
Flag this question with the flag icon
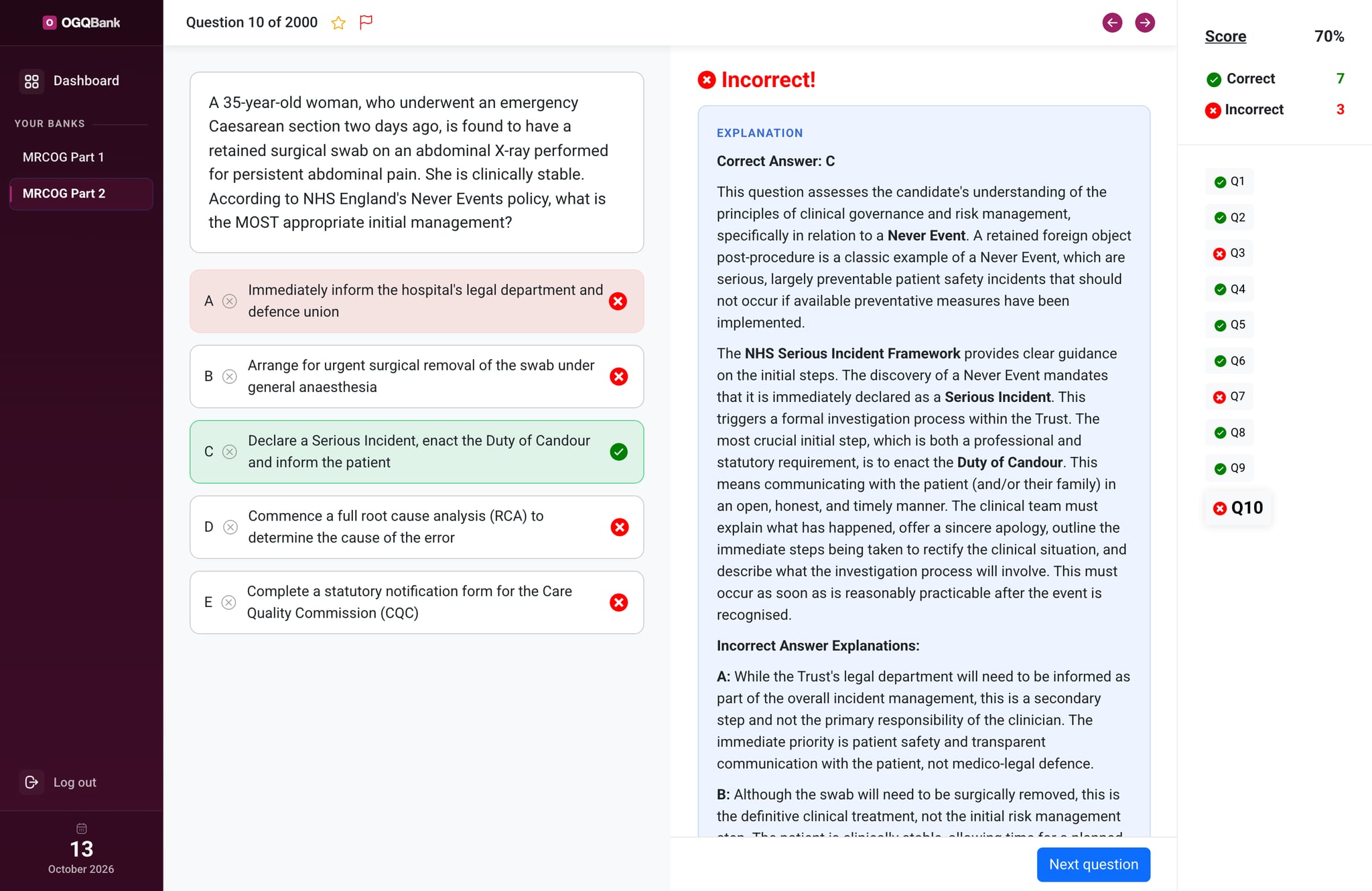tap(366, 22)
